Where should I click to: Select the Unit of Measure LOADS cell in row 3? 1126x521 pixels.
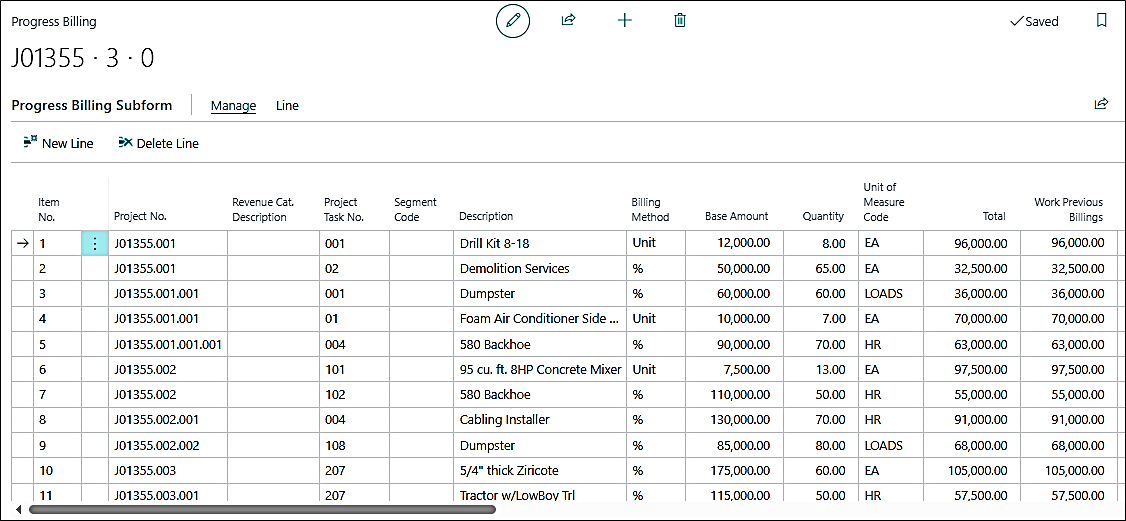[x=889, y=294]
